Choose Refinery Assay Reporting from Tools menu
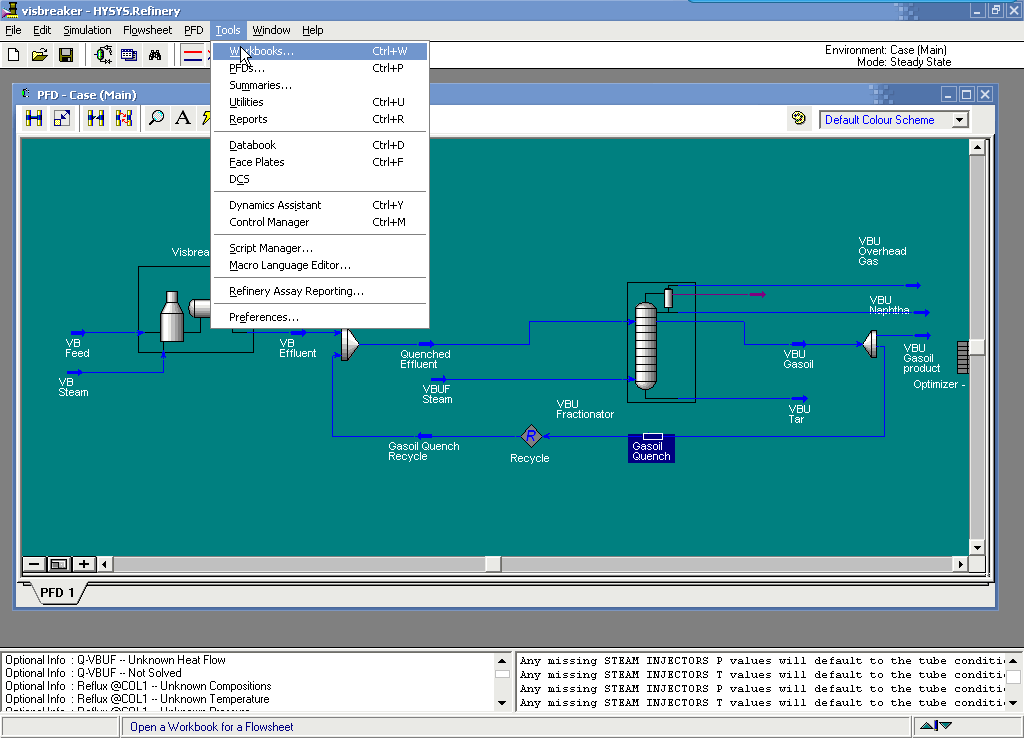The image size is (1024, 738). point(320,291)
